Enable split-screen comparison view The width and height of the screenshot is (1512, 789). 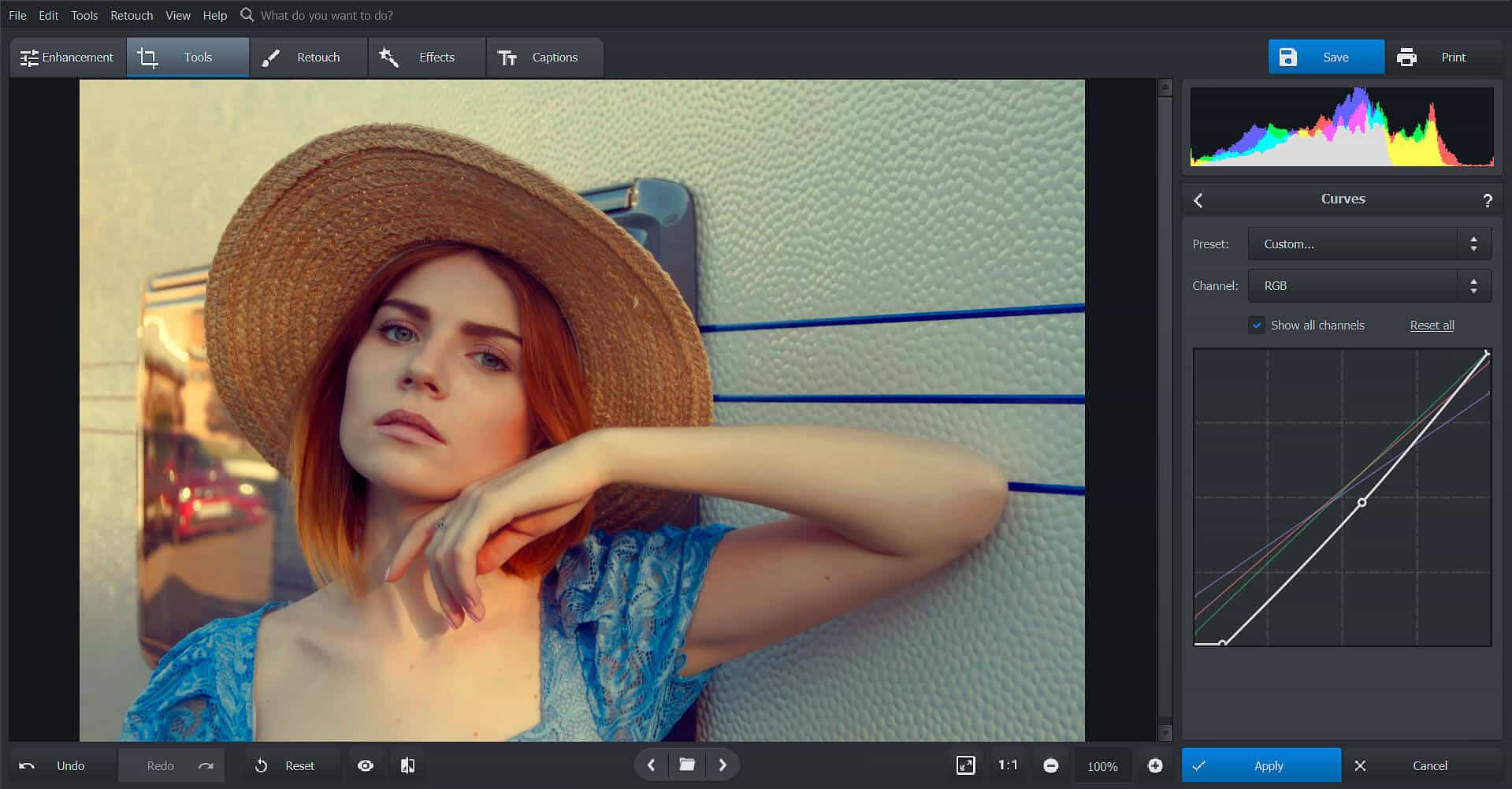click(x=407, y=765)
